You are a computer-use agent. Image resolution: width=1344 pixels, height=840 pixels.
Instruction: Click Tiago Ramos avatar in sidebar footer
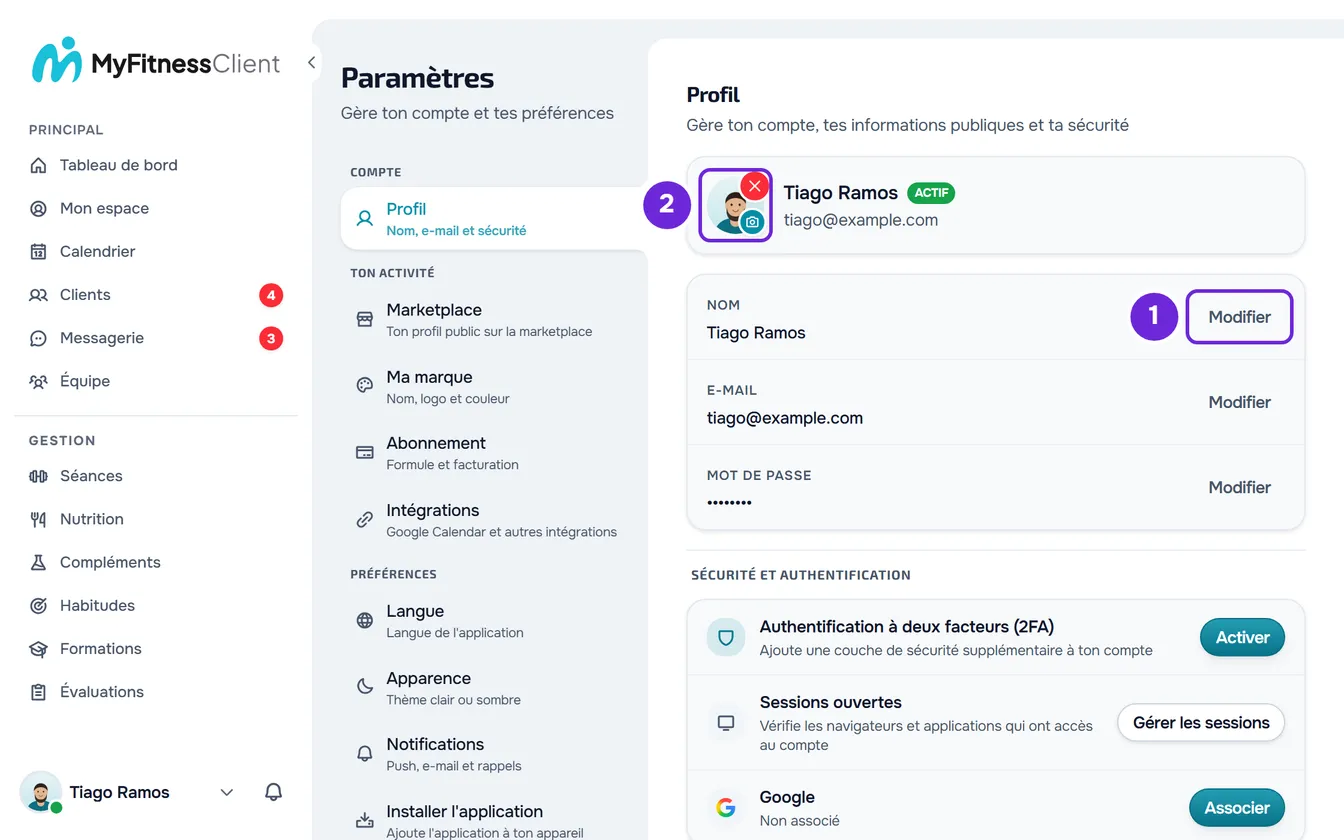point(41,792)
